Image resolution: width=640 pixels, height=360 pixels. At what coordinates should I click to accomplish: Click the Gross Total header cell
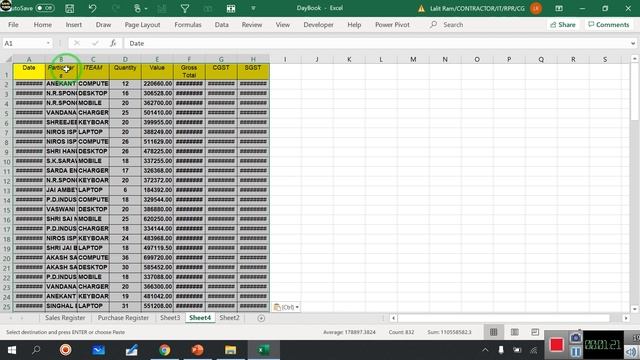(x=189, y=71)
